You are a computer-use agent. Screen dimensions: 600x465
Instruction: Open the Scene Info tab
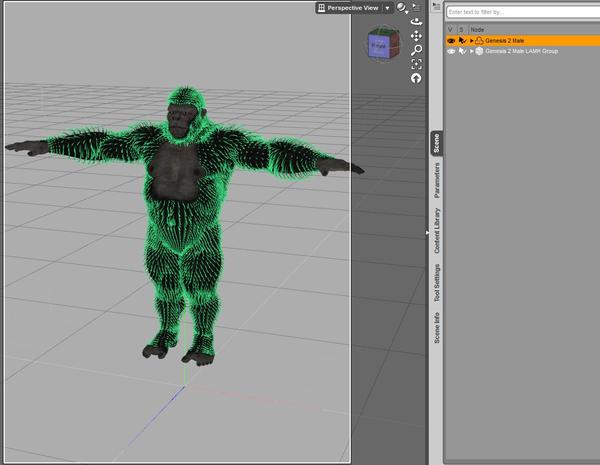coord(437,328)
